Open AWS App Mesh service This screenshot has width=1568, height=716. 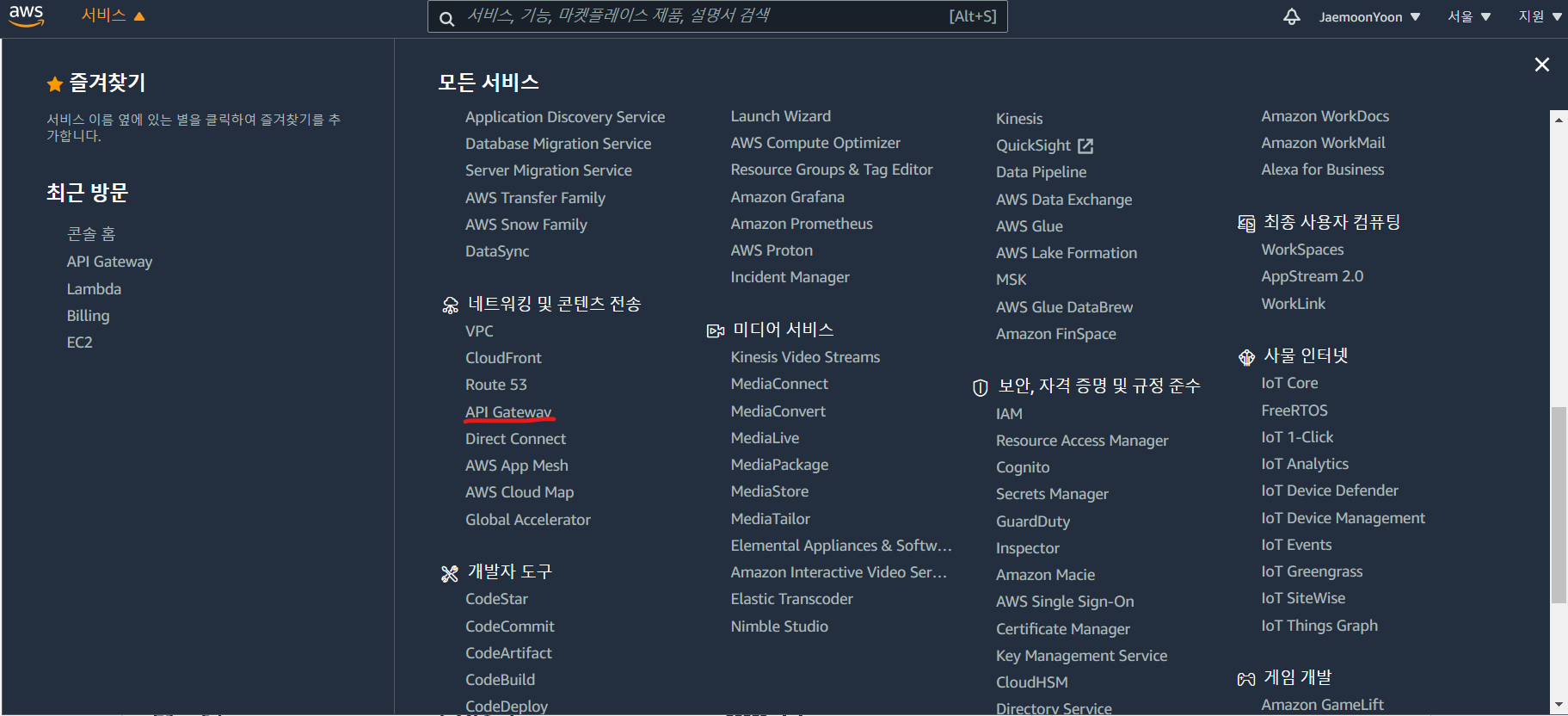coord(516,466)
